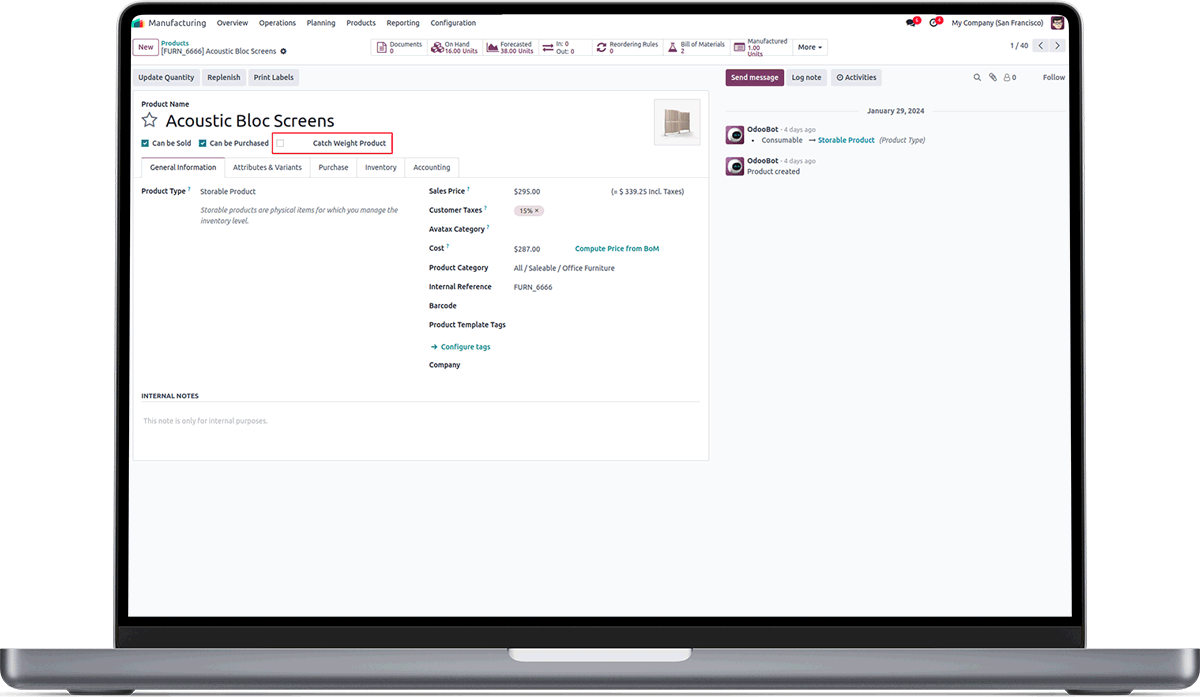The height and width of the screenshot is (697, 1200).
Task: Open the Product Type Storable Product selector
Action: pos(228,191)
